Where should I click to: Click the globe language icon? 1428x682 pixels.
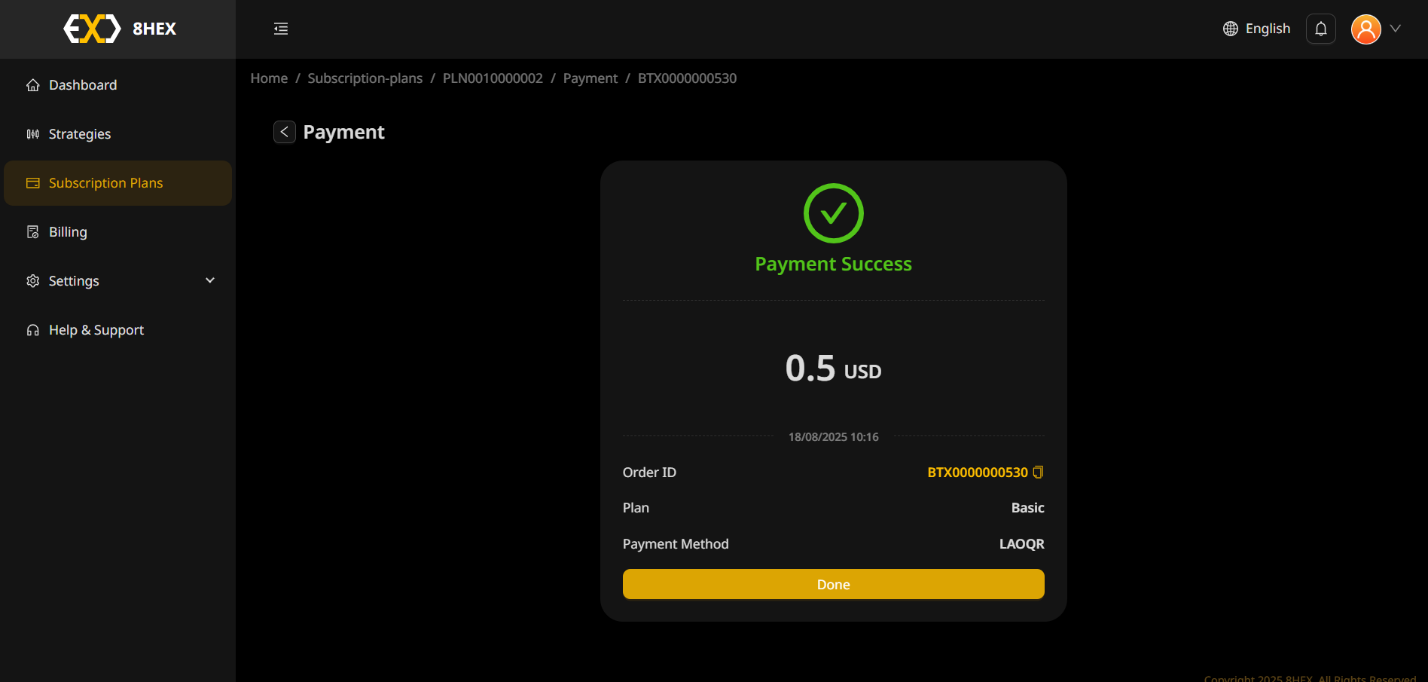[x=1230, y=28]
